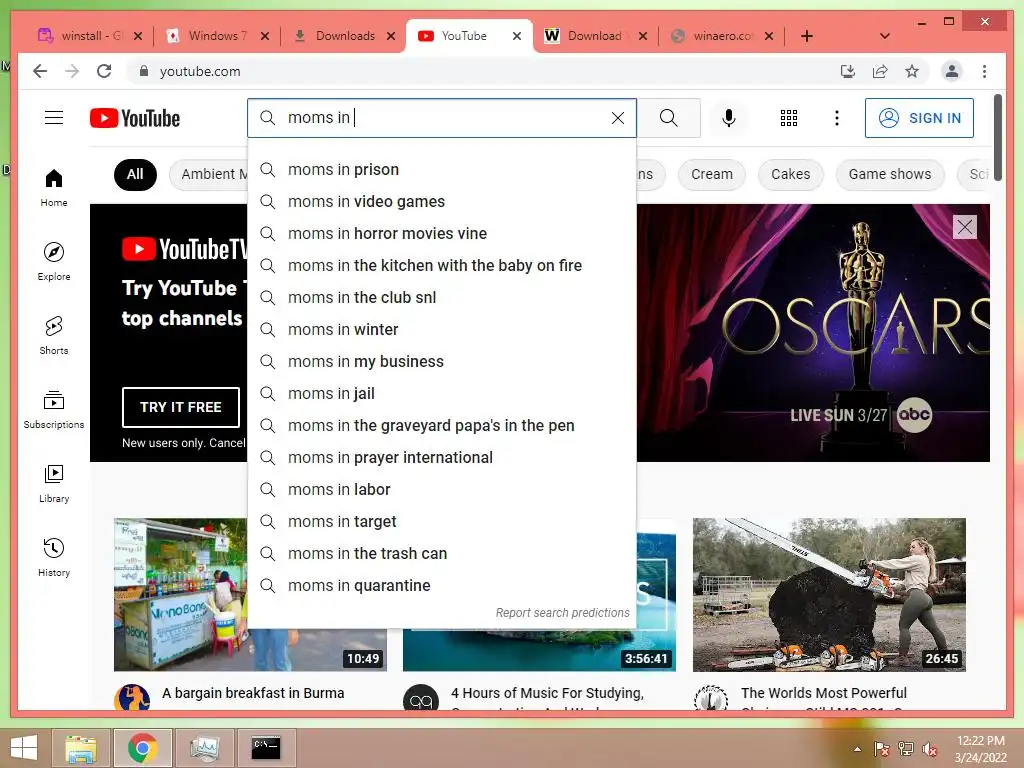Share this page via the share icon
The width and height of the screenshot is (1024, 768).
(x=880, y=71)
